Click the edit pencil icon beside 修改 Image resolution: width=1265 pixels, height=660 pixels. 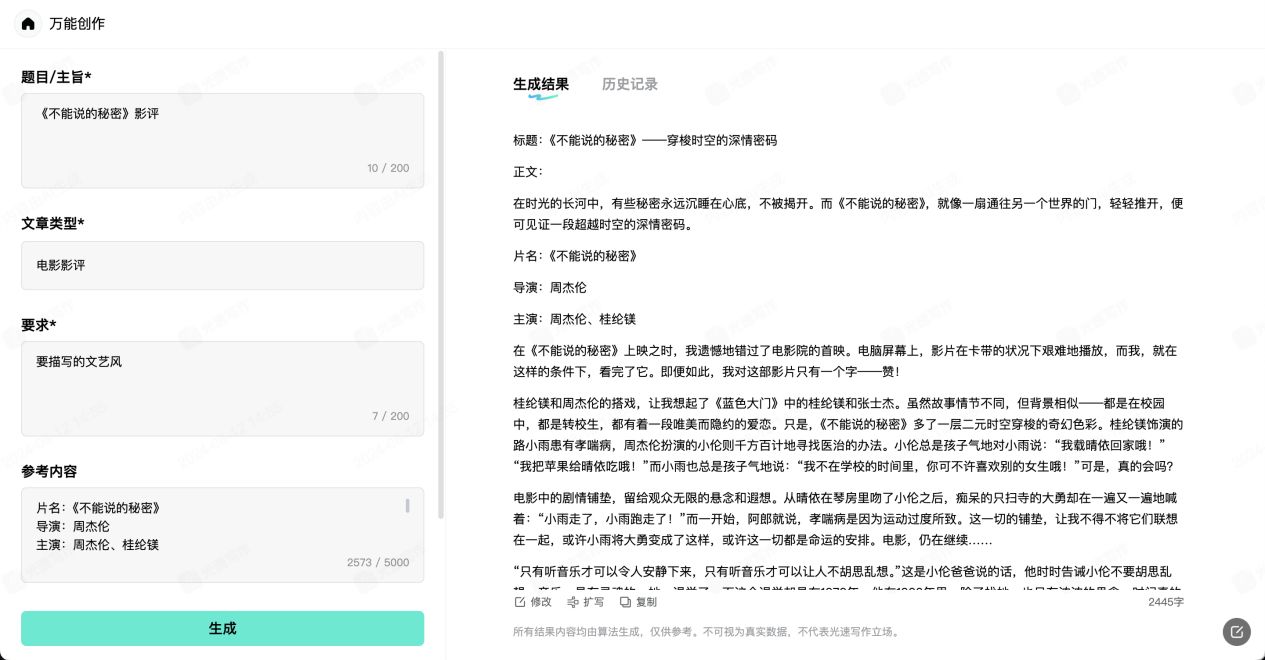point(519,602)
